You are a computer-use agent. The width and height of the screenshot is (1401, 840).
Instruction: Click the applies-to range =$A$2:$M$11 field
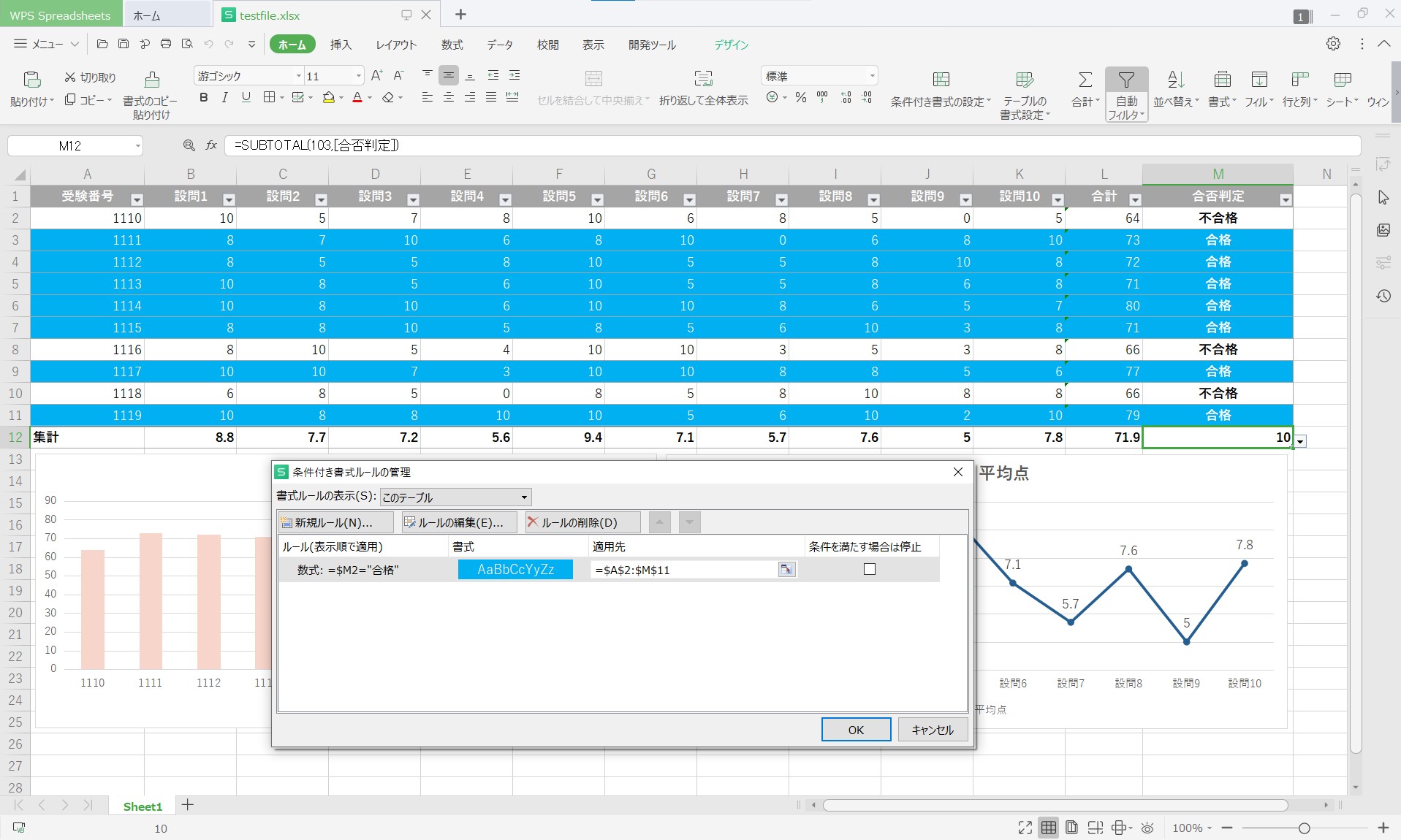(x=684, y=570)
